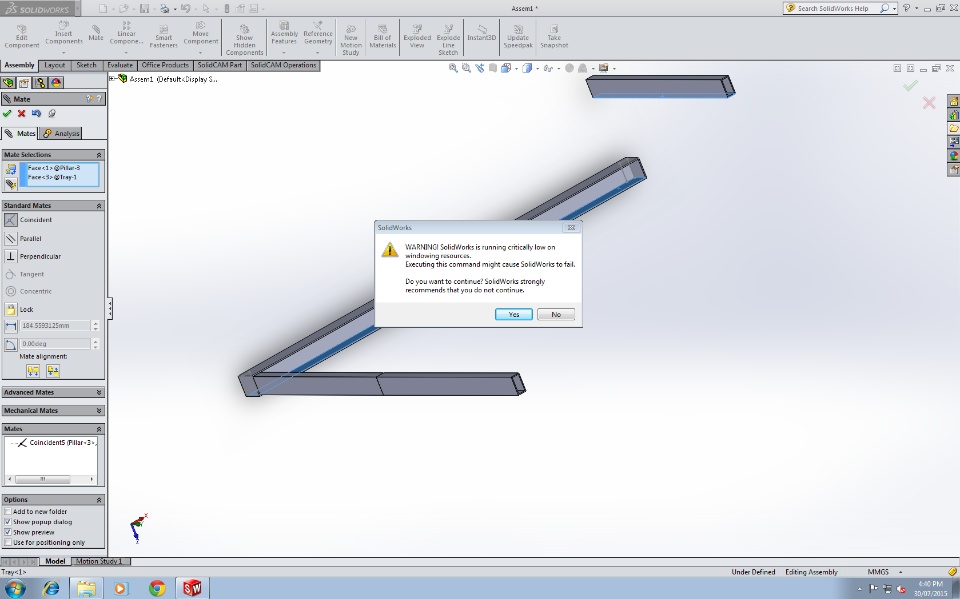Toggle Show preview checkbox
The height and width of the screenshot is (599, 960).
point(8,532)
